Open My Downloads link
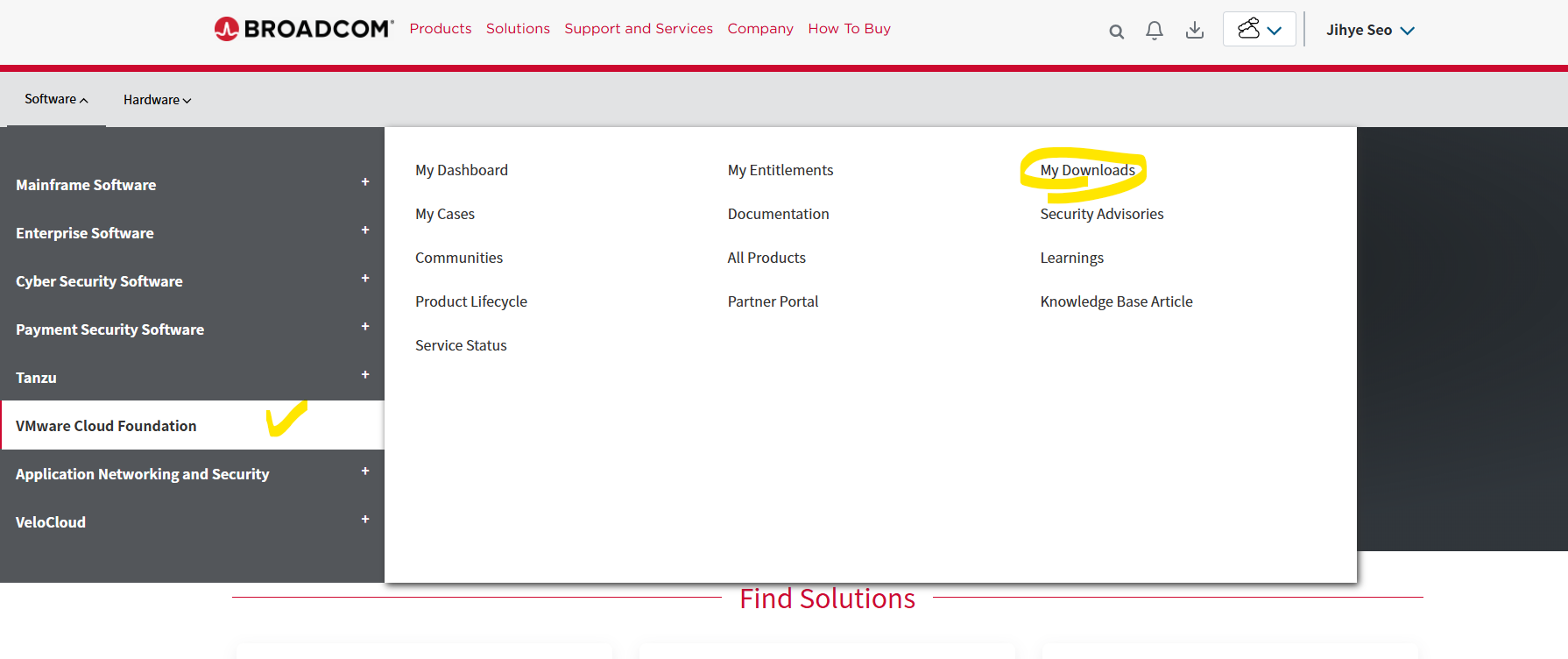1568x659 pixels. 1087,170
